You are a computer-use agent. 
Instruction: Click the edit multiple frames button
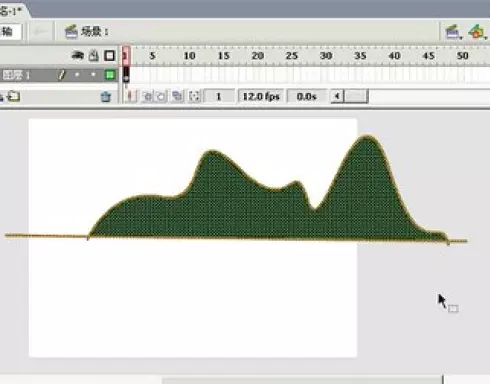(x=177, y=97)
